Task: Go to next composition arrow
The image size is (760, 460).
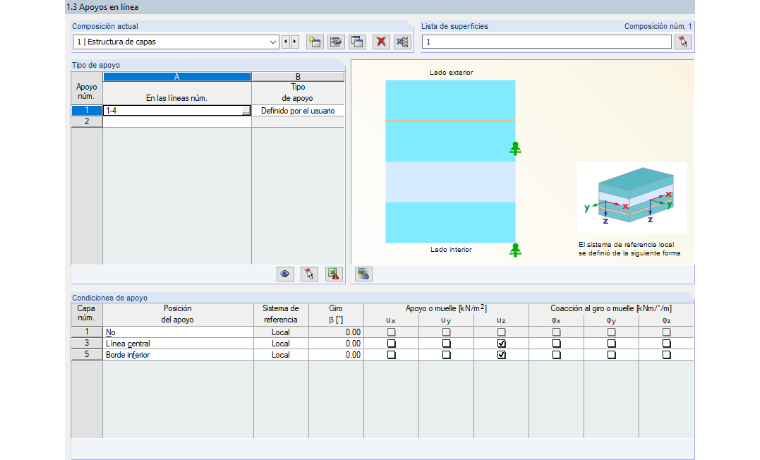Action: coord(294,42)
